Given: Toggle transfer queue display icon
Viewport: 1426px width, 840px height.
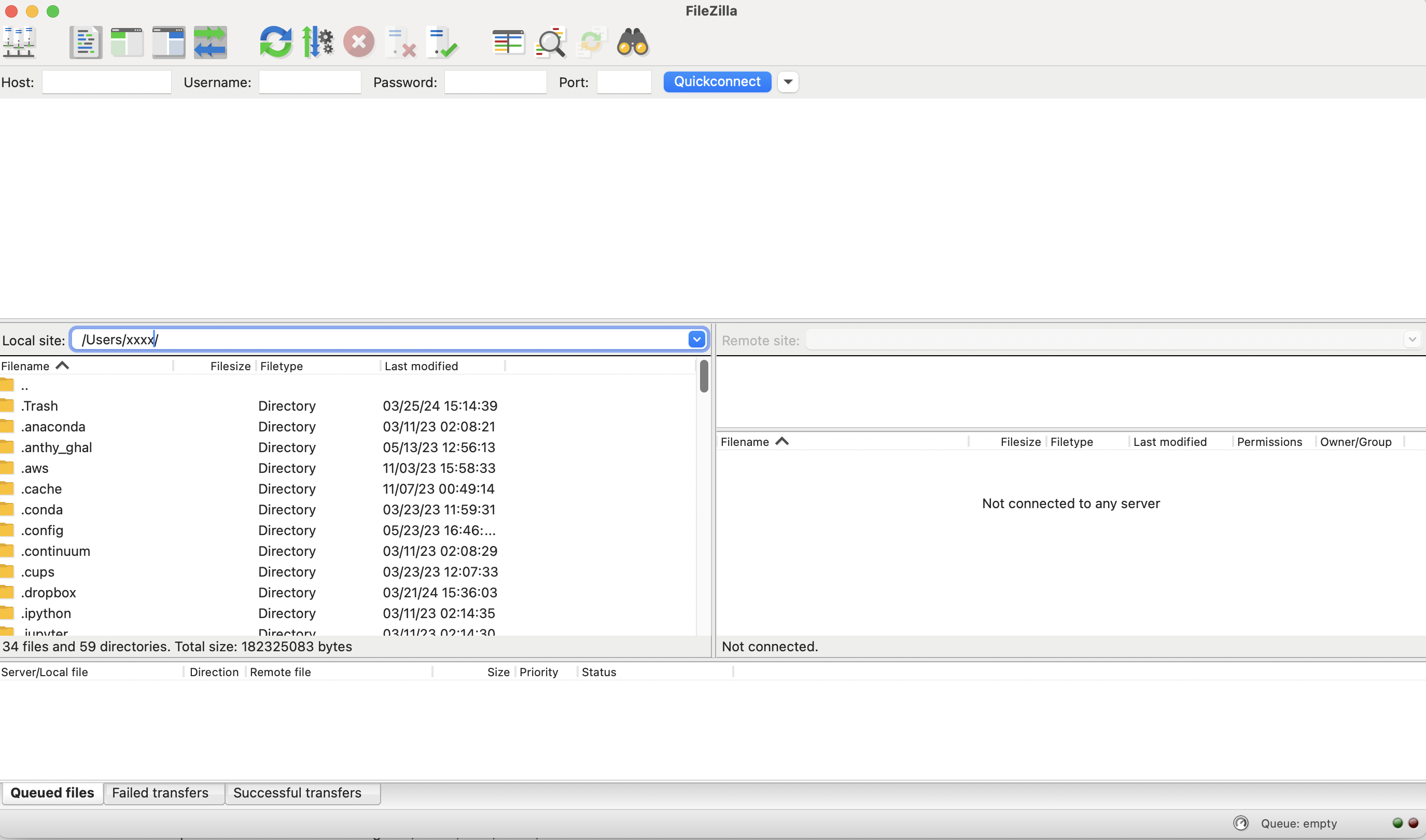Looking at the screenshot, I should pos(210,43).
